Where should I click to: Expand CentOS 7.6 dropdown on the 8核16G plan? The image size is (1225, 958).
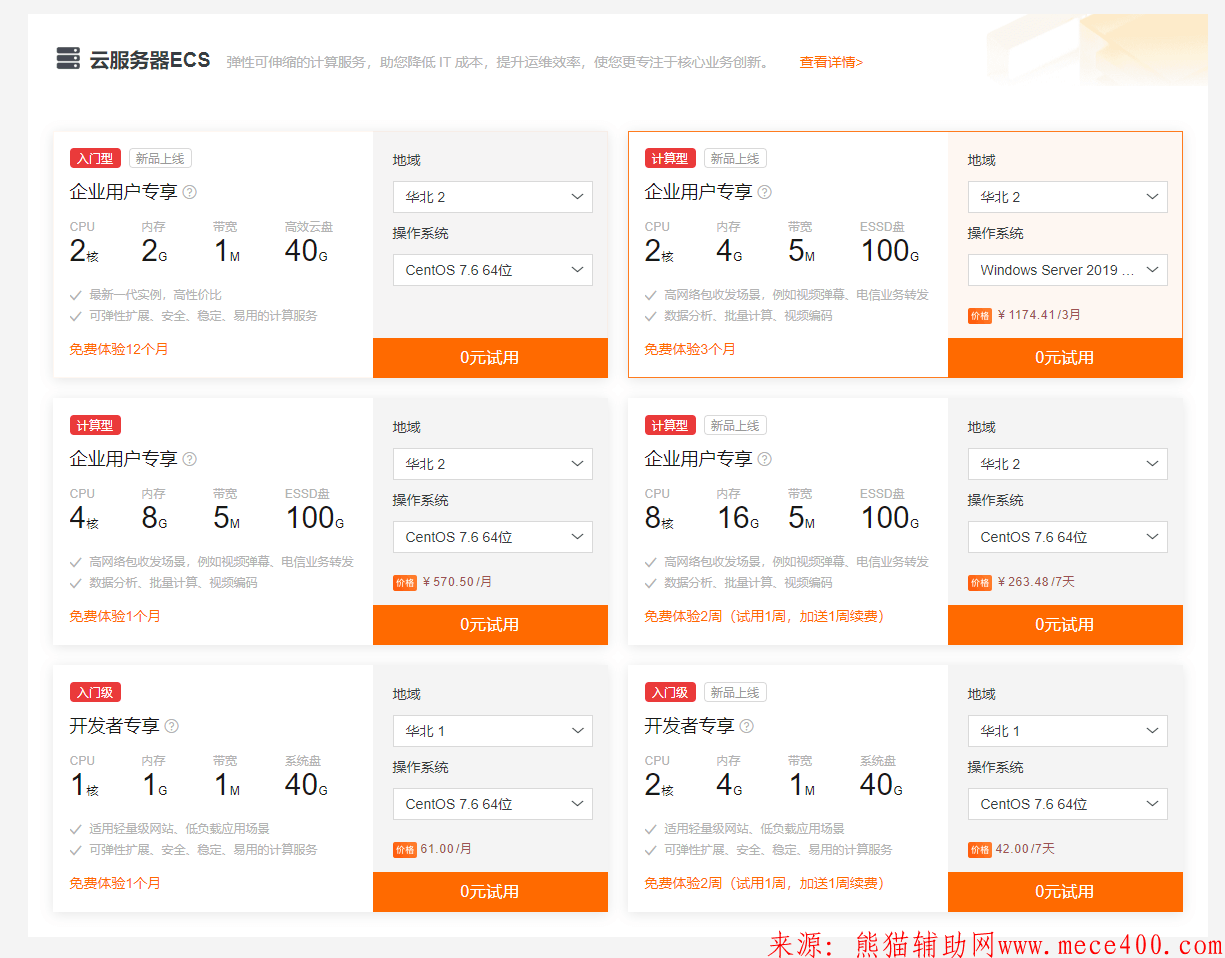pos(1067,537)
